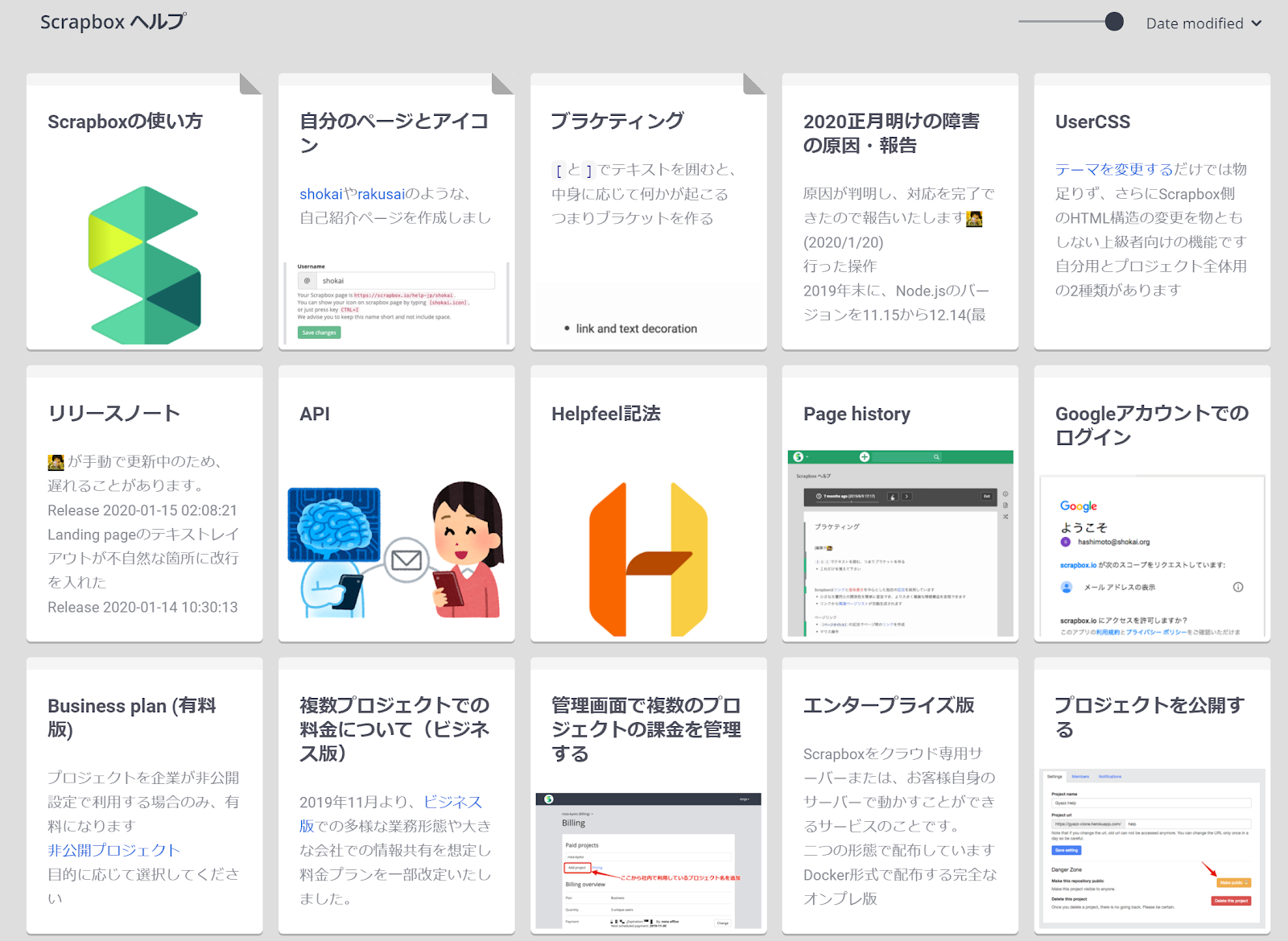Open the Page history card title

click(x=857, y=414)
